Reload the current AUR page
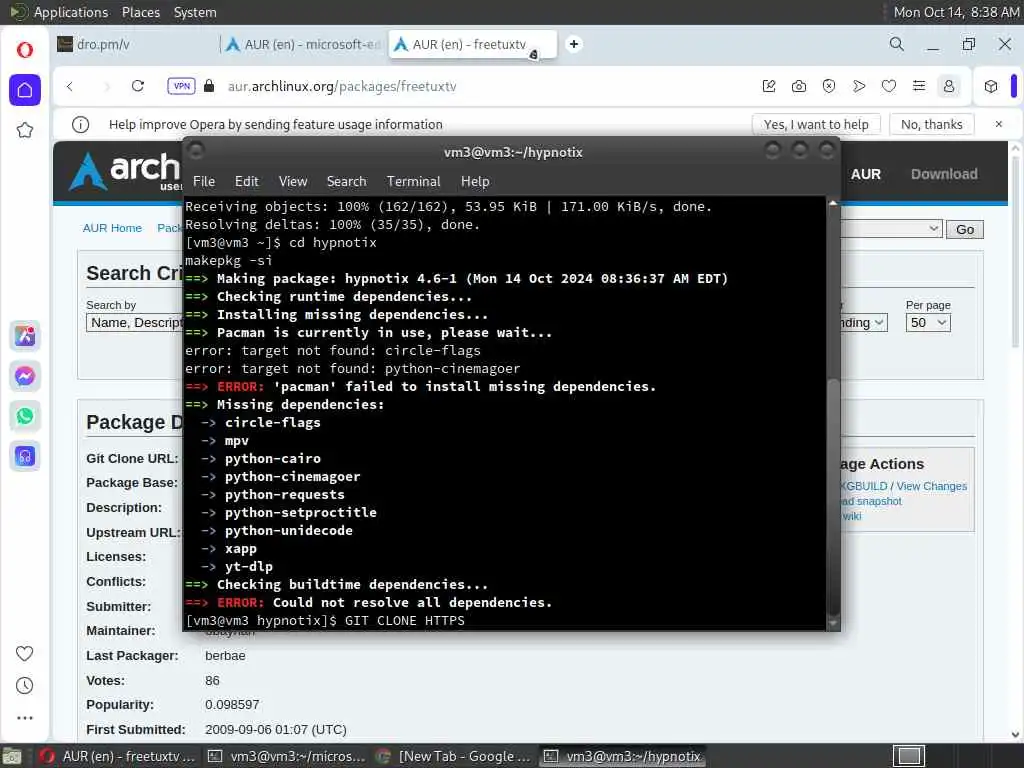The width and height of the screenshot is (1024, 768). [x=138, y=86]
